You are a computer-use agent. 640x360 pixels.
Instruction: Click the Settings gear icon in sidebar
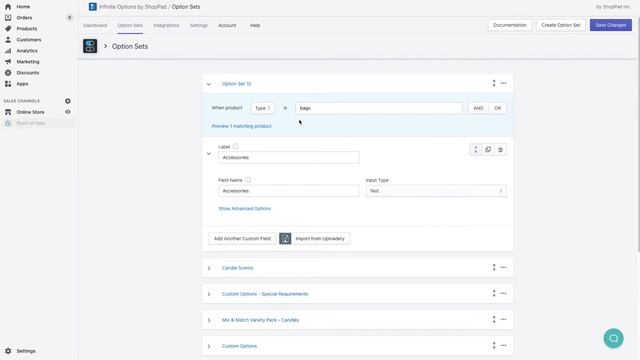pyautogui.click(x=8, y=351)
